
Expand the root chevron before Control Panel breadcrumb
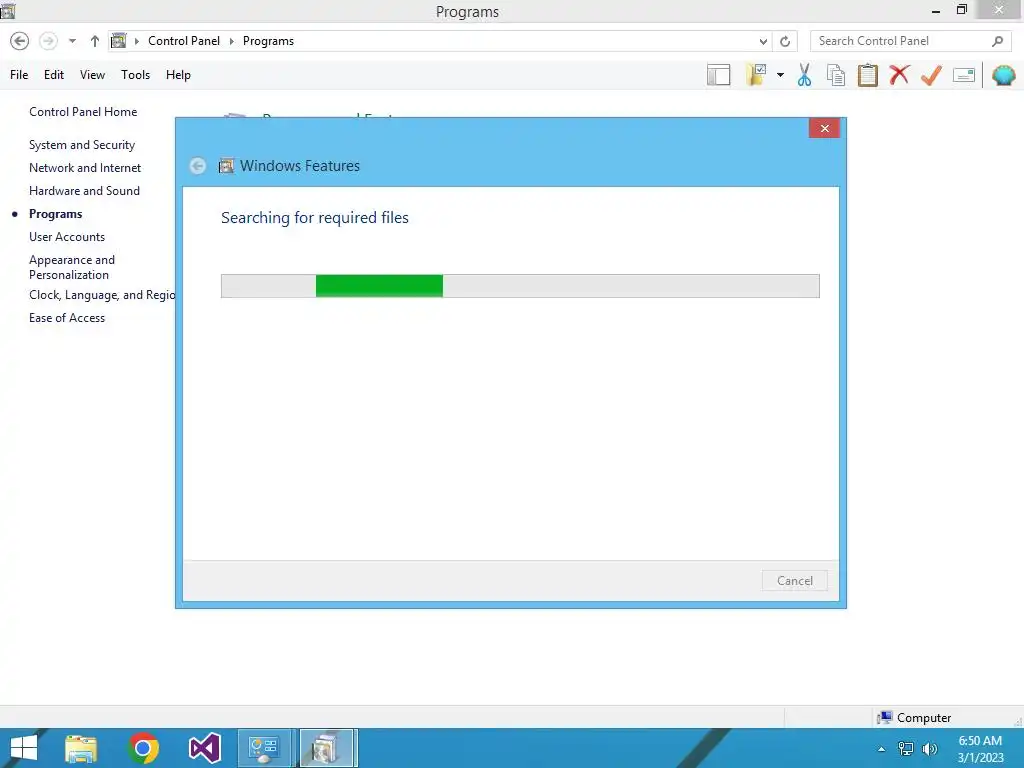pyautogui.click(x=136, y=41)
